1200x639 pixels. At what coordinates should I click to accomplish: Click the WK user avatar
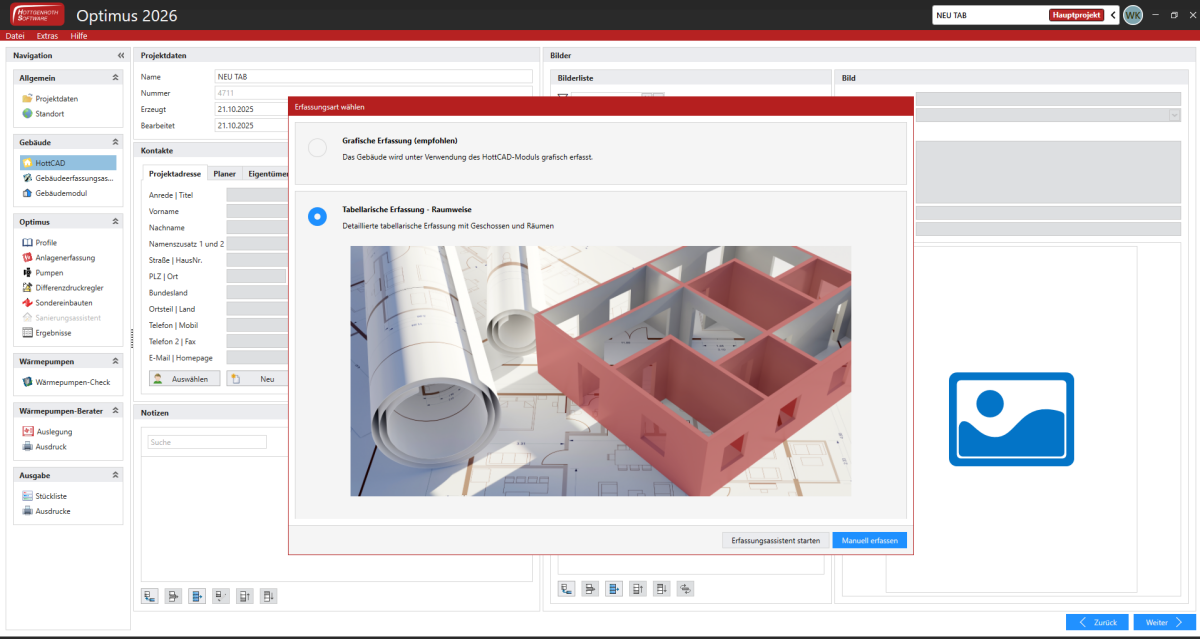[1132, 15]
